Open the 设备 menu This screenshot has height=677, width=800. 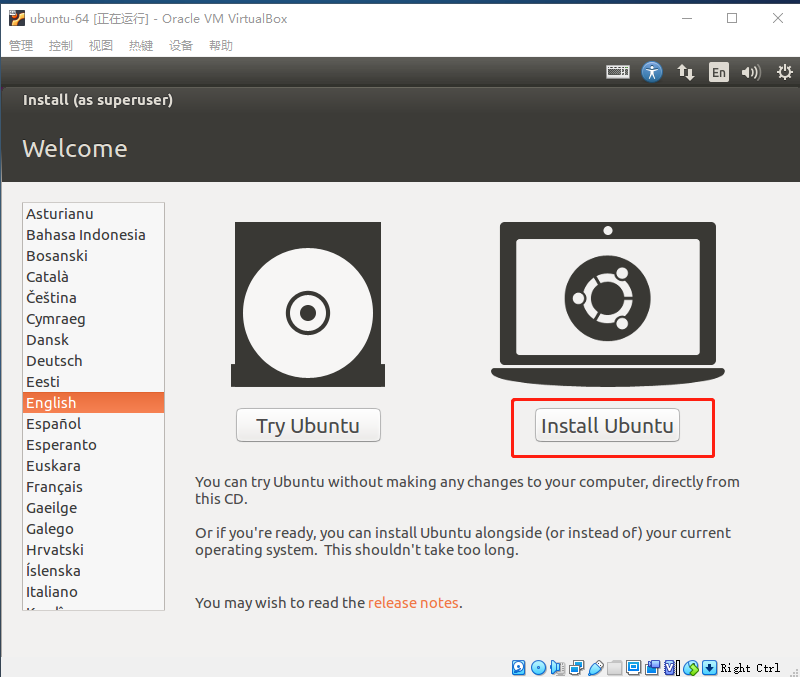pos(181,45)
